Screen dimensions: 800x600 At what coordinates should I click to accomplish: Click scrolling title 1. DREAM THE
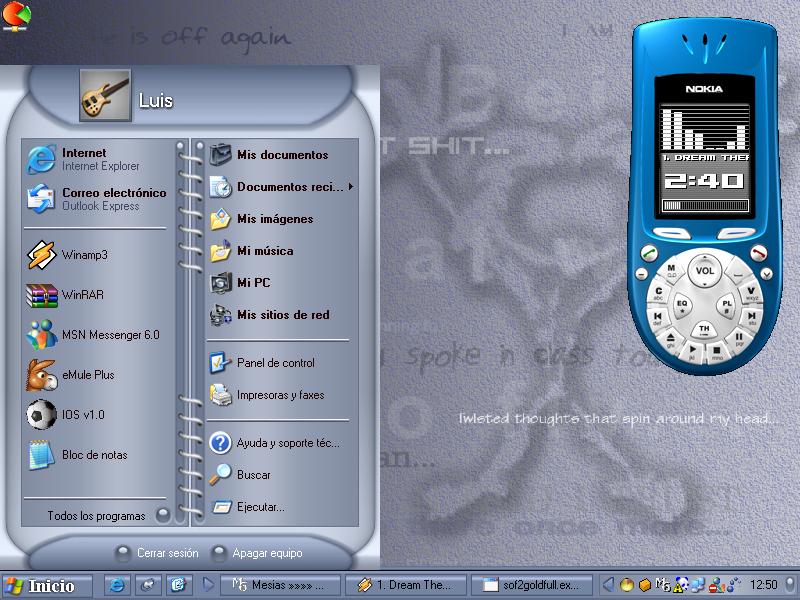(x=705, y=158)
